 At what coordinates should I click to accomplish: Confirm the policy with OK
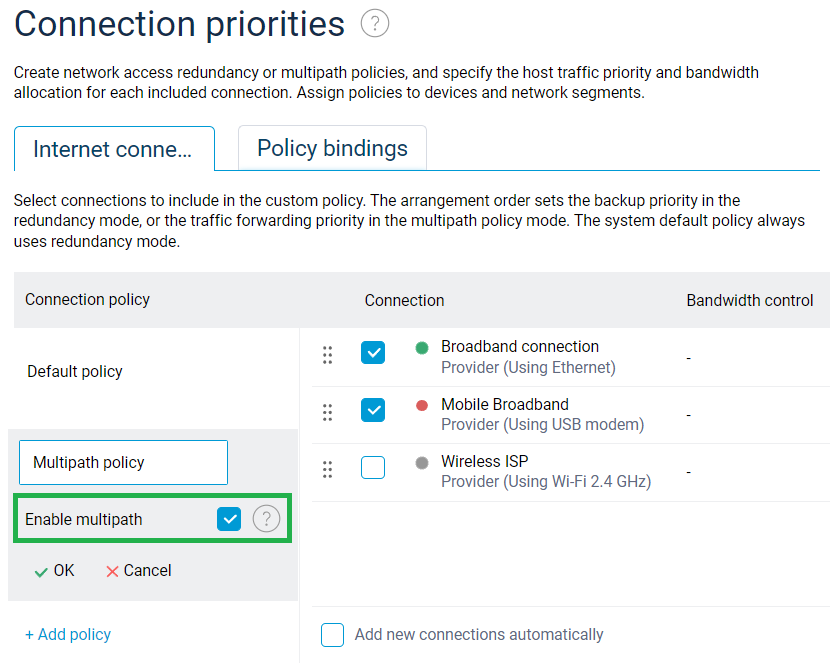point(54,571)
